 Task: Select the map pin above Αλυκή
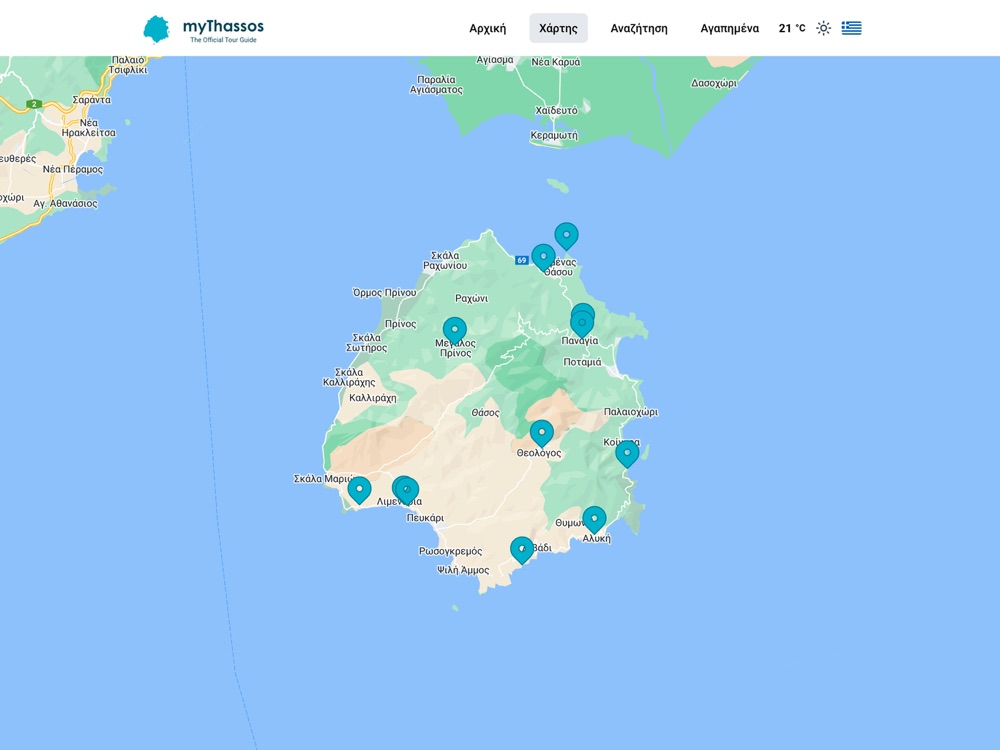594,520
